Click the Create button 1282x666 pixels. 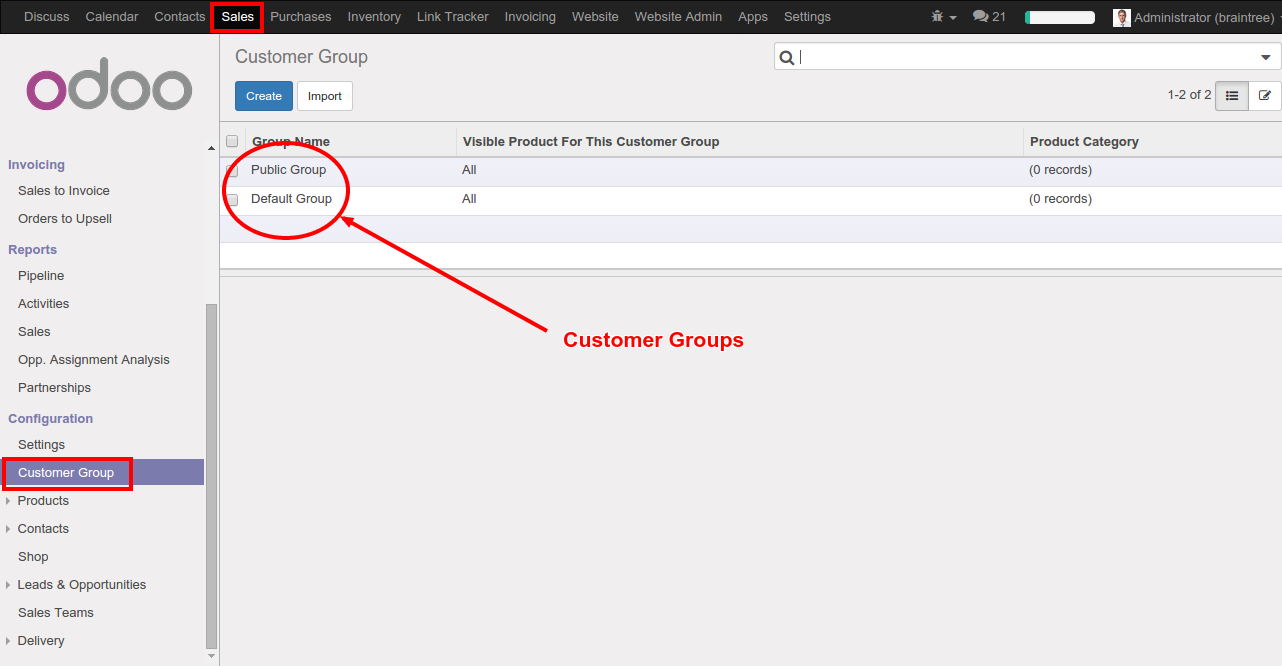[263, 95]
